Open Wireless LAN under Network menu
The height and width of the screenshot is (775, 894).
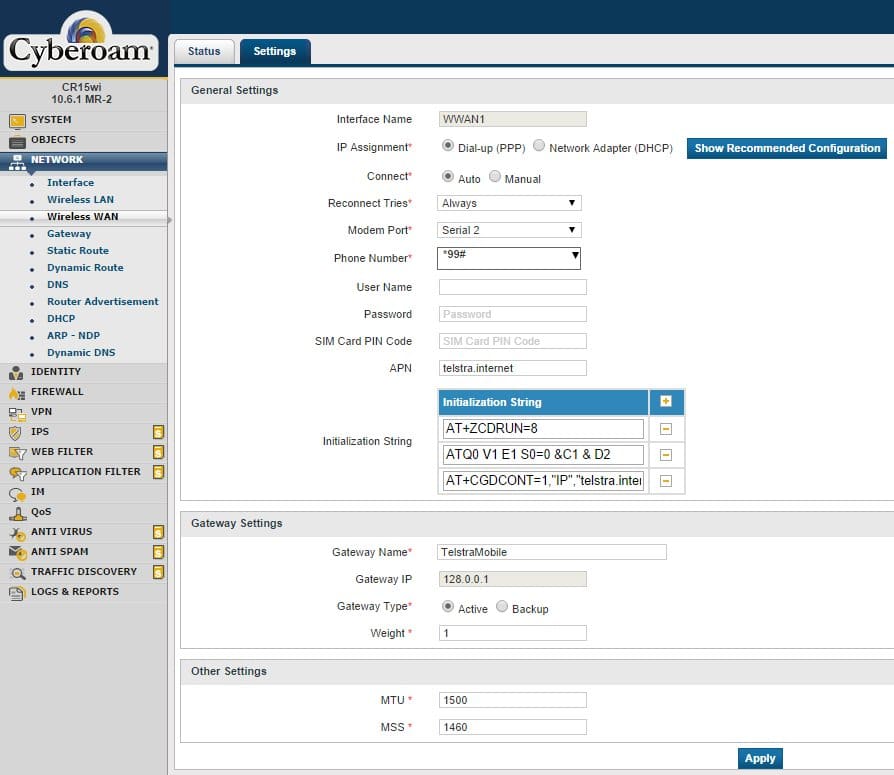tap(80, 200)
